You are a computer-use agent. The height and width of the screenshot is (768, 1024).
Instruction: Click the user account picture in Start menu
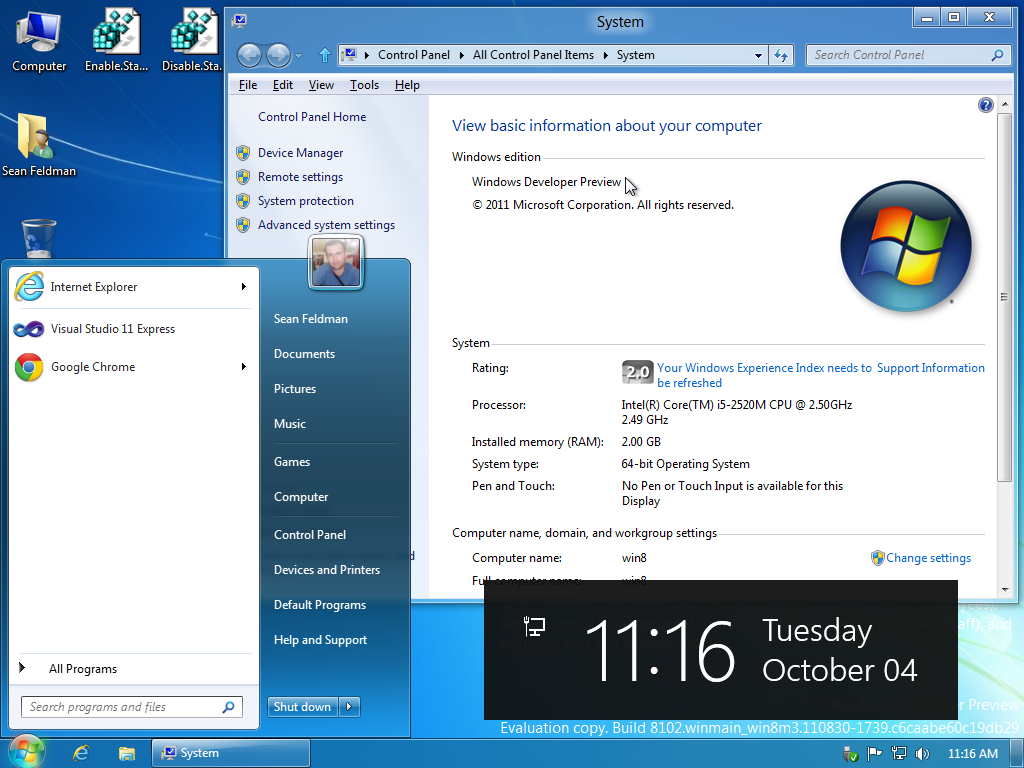pos(336,263)
